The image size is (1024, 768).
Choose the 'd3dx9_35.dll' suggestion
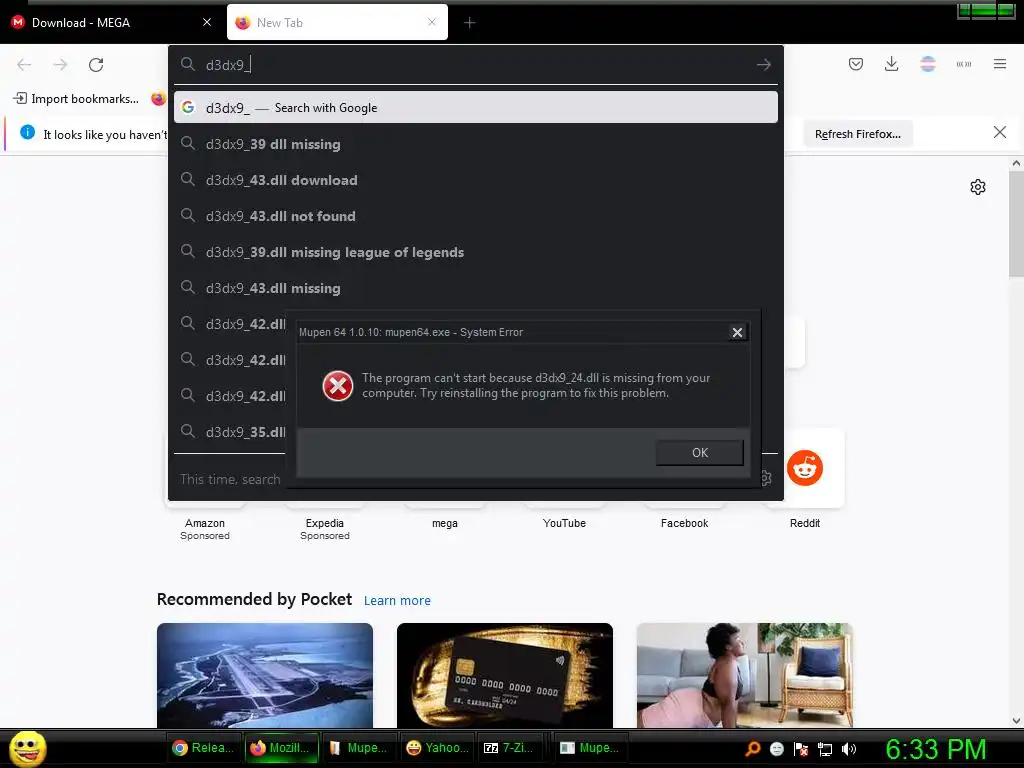[230, 432]
